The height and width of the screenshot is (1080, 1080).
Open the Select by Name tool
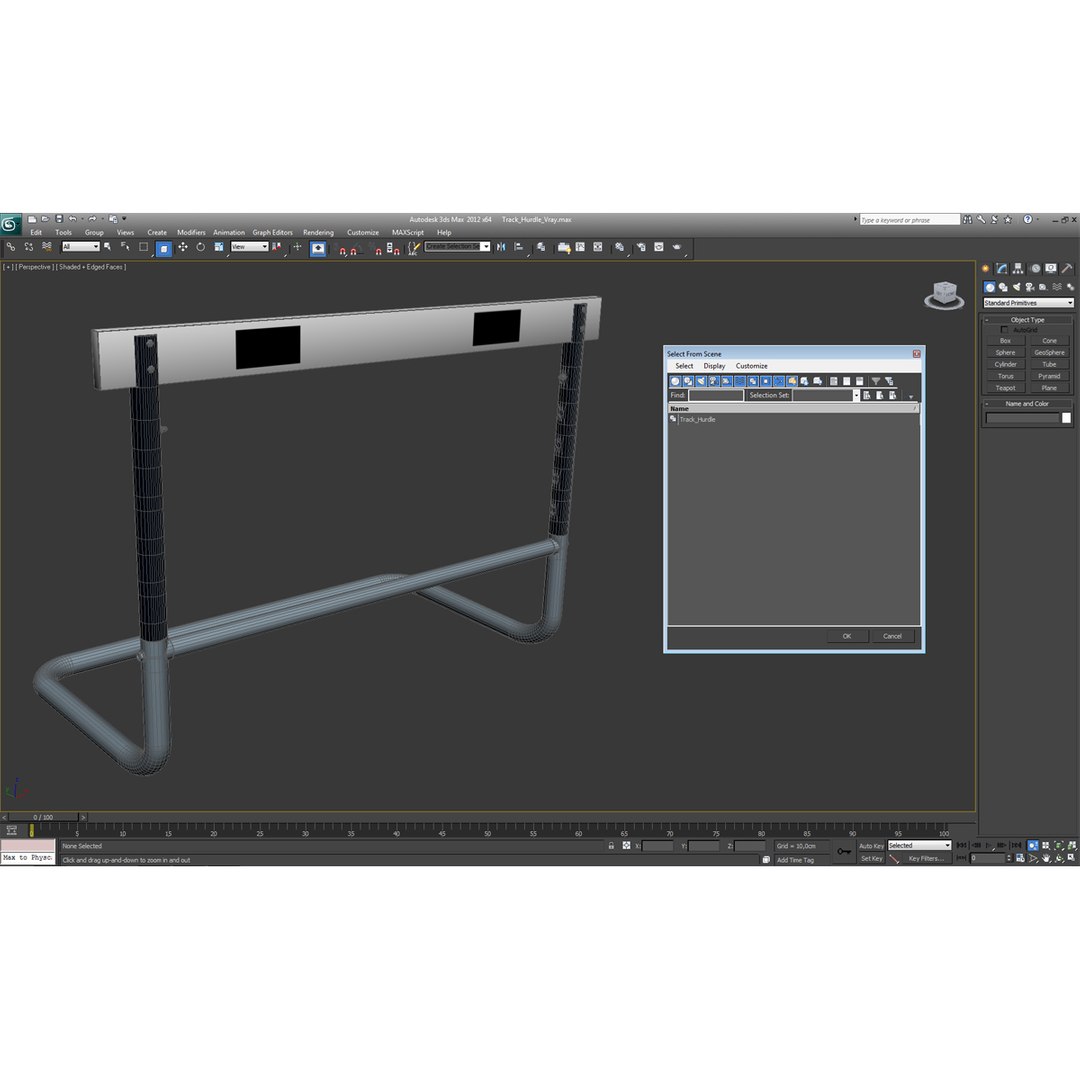coord(125,247)
